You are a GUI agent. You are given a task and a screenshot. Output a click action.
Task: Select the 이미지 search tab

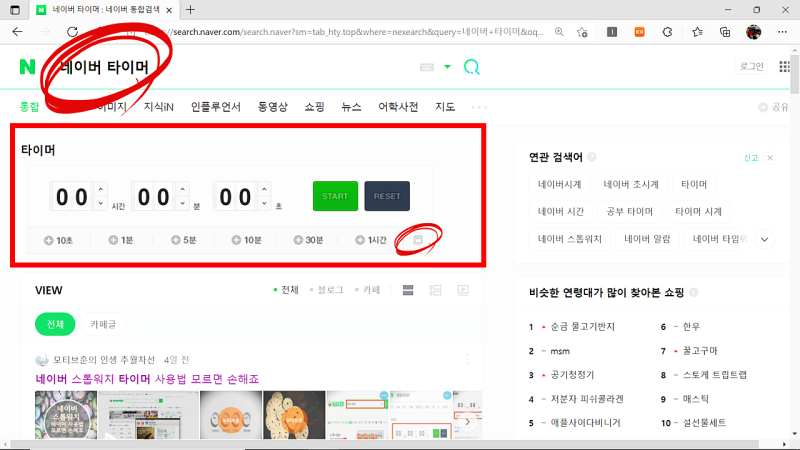(112, 107)
